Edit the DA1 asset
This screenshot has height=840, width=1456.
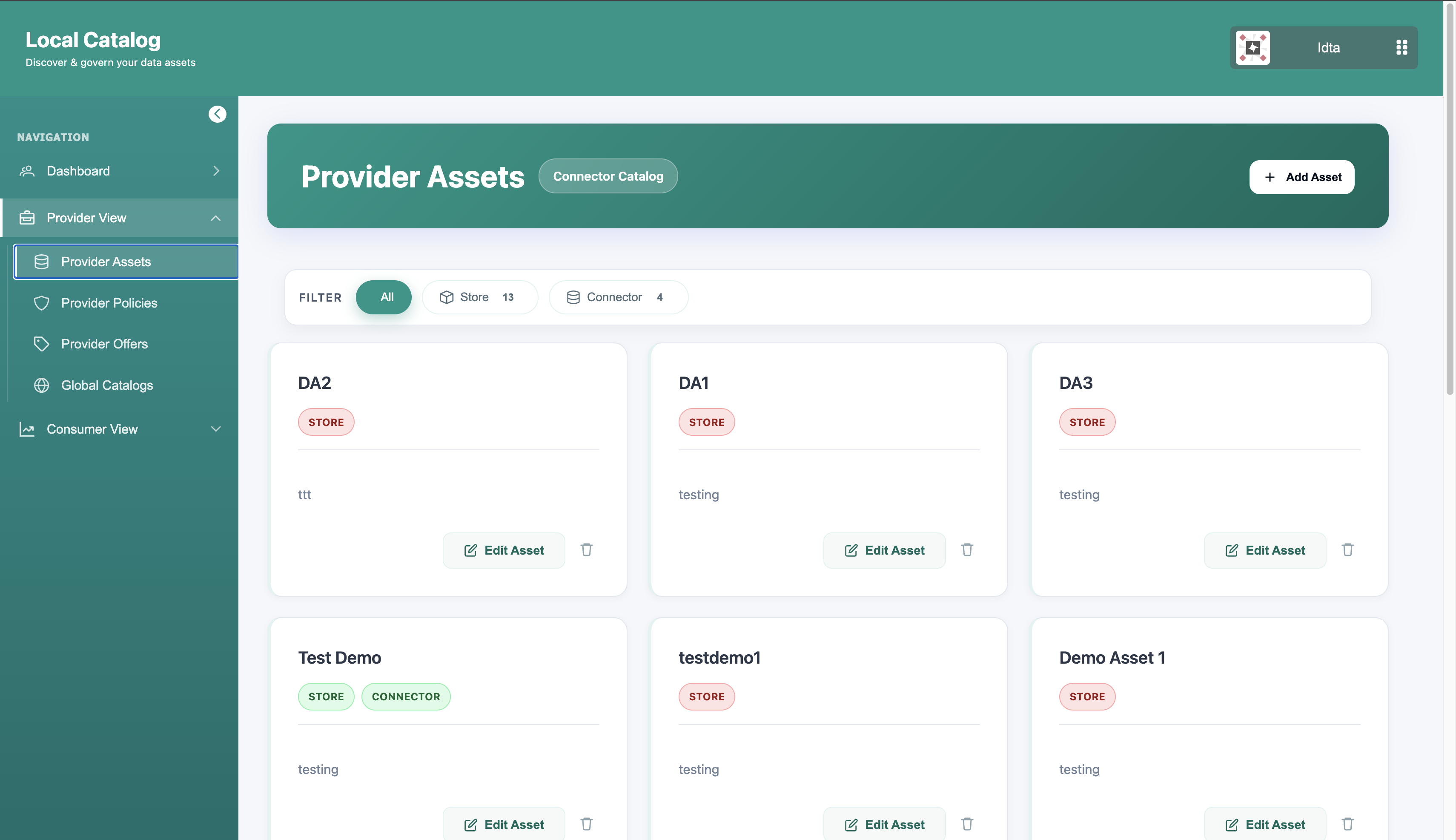click(884, 550)
